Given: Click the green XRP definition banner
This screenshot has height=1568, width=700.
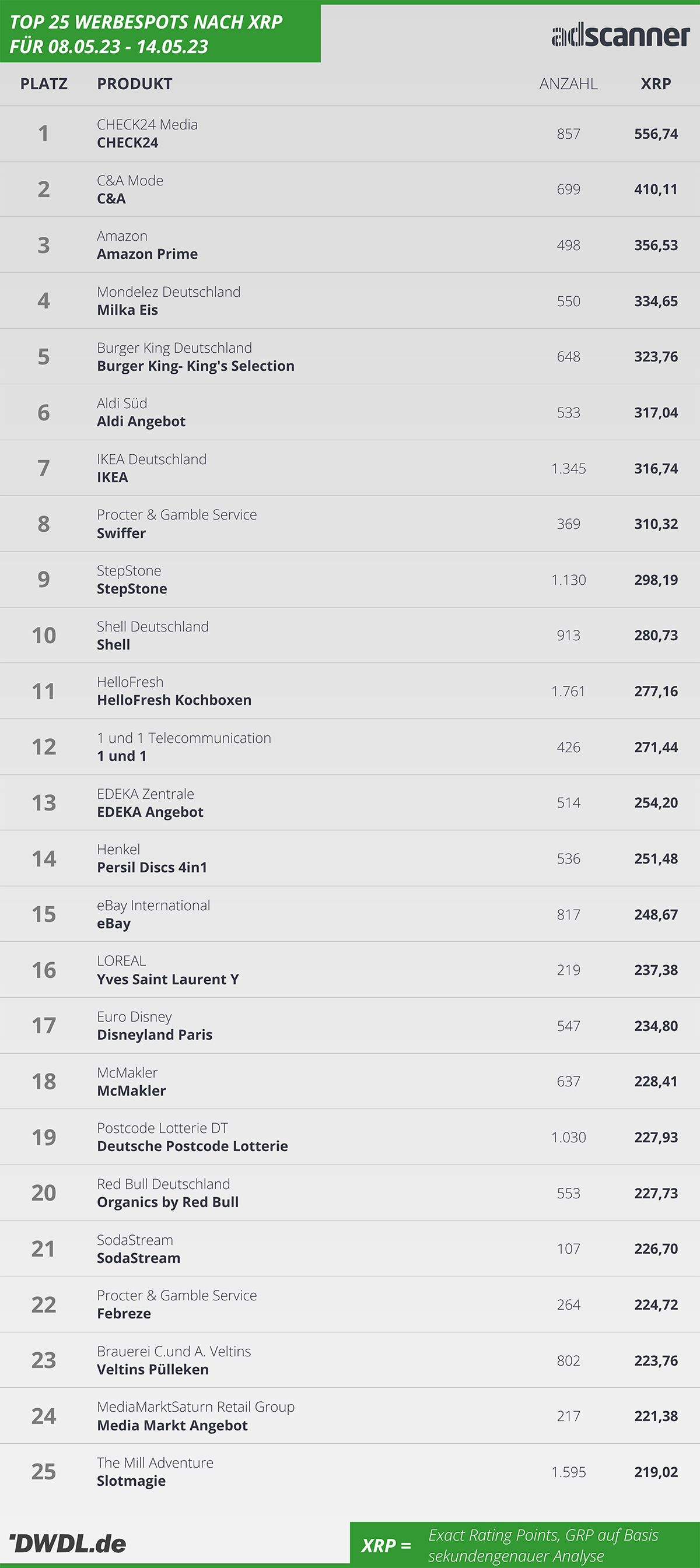Looking at the screenshot, I should [524, 1545].
